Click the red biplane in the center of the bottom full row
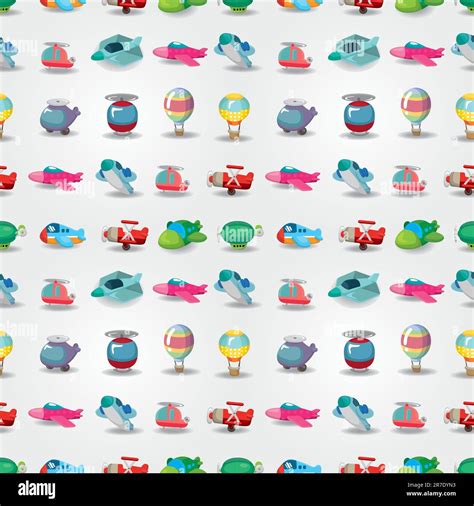 coord(231,416)
